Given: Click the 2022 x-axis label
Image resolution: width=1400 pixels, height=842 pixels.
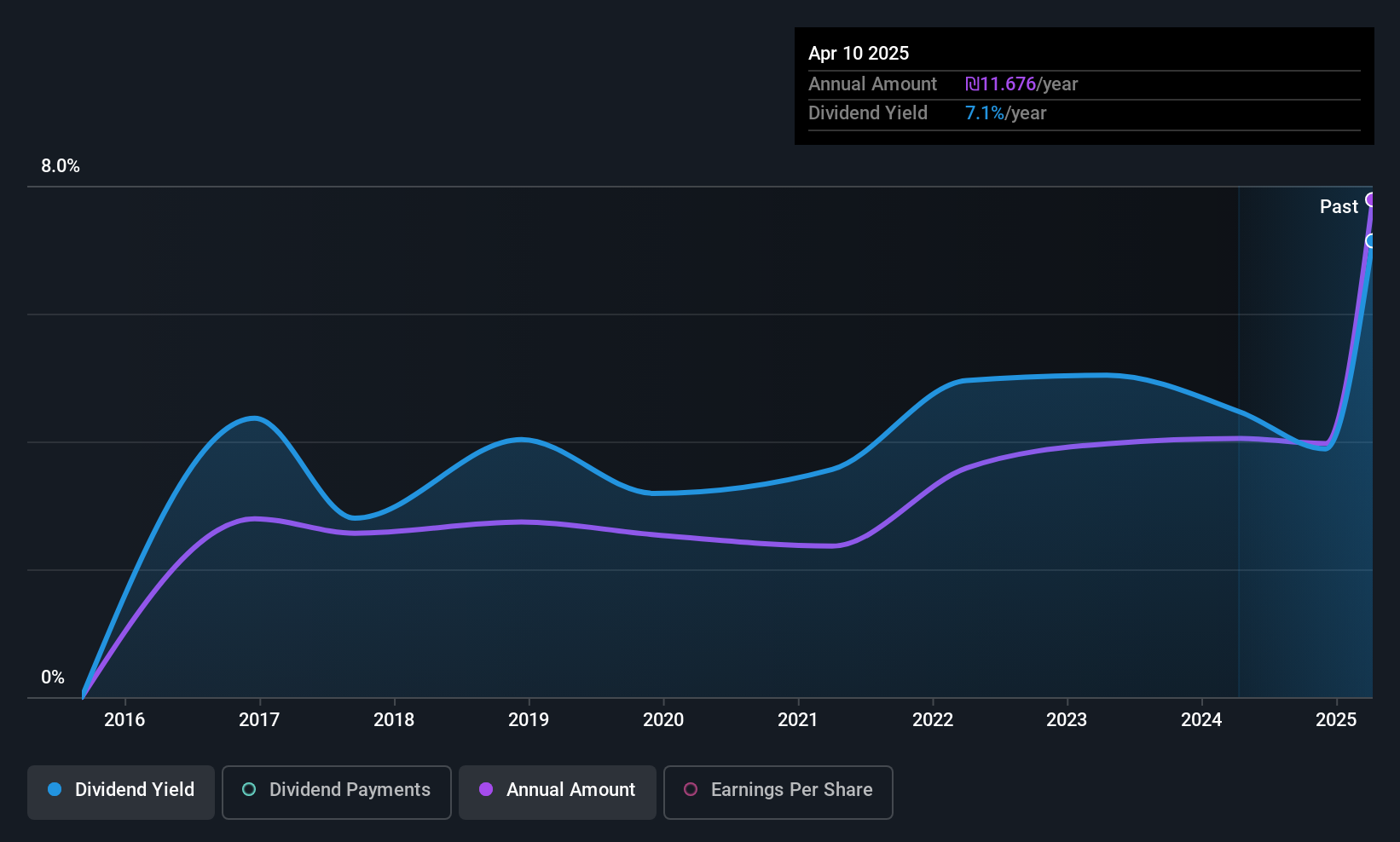Looking at the screenshot, I should (933, 720).
